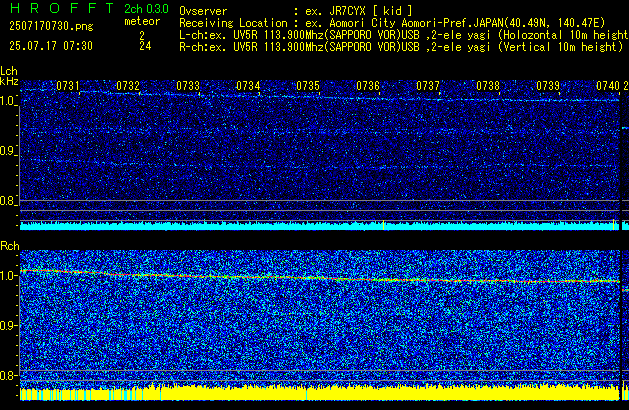Click the 0738 time marker
629x410 pixels.
point(488,86)
